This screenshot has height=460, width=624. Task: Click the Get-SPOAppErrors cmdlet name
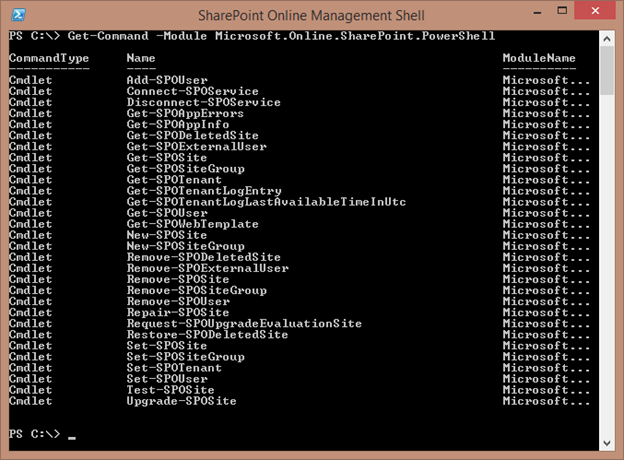(x=185, y=113)
